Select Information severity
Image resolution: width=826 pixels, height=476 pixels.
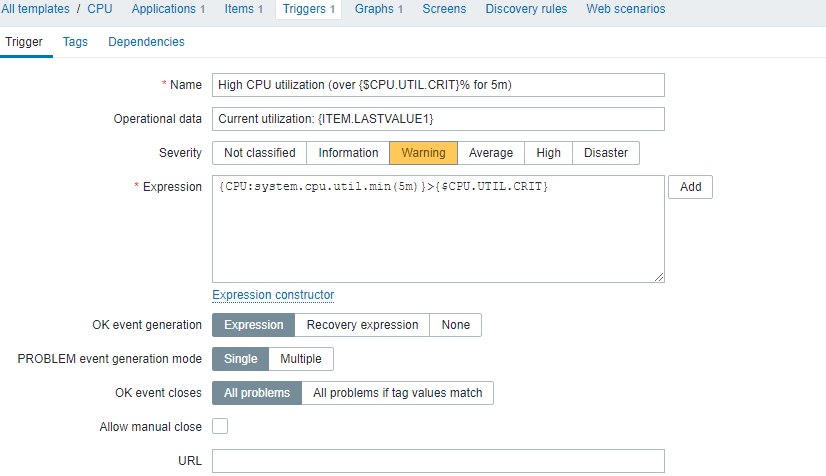tap(348, 153)
